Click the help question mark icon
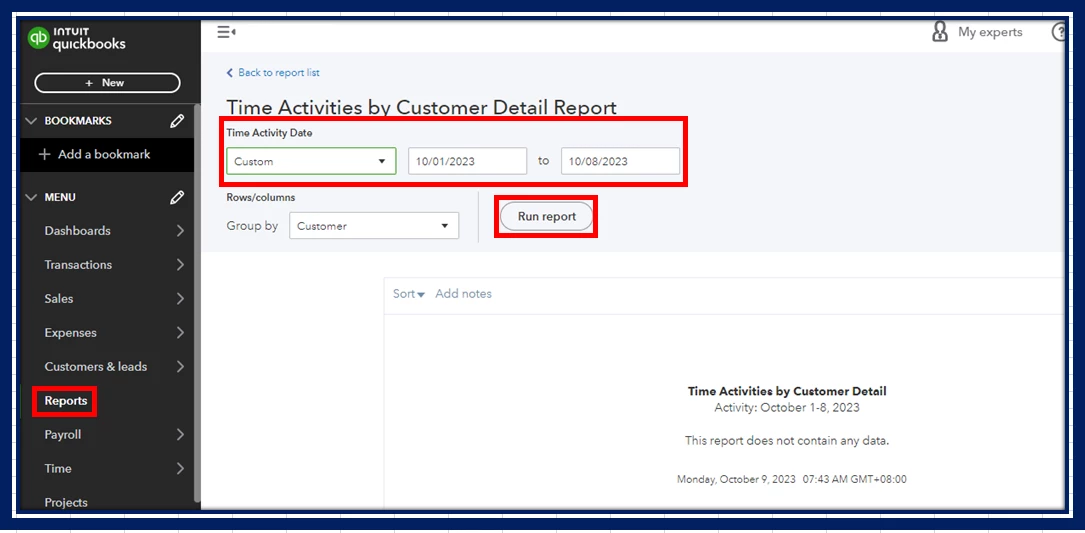Screen dimensions: 1085x533 point(1059,33)
